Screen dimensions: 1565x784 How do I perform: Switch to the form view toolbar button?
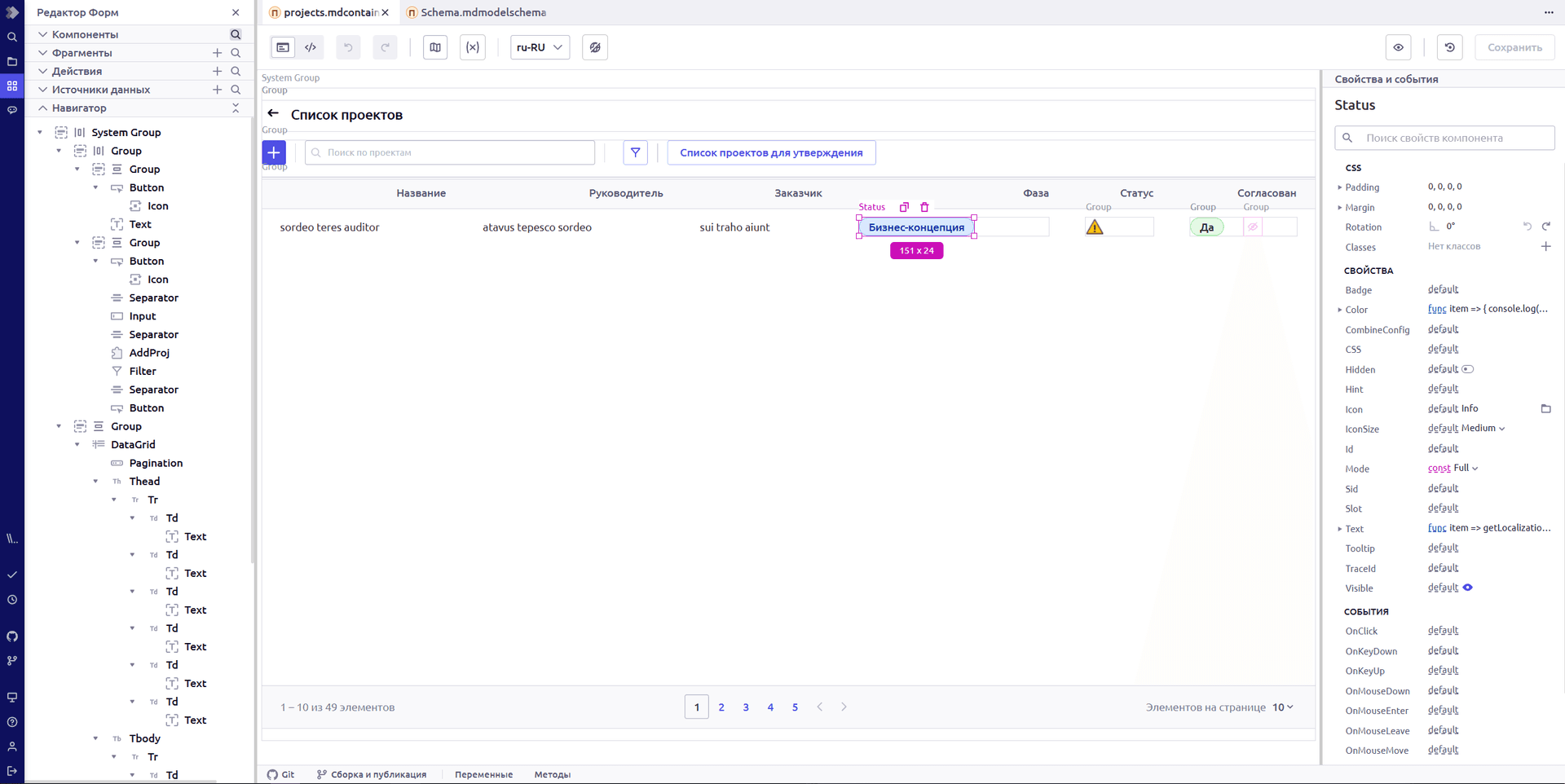pyautogui.click(x=283, y=47)
